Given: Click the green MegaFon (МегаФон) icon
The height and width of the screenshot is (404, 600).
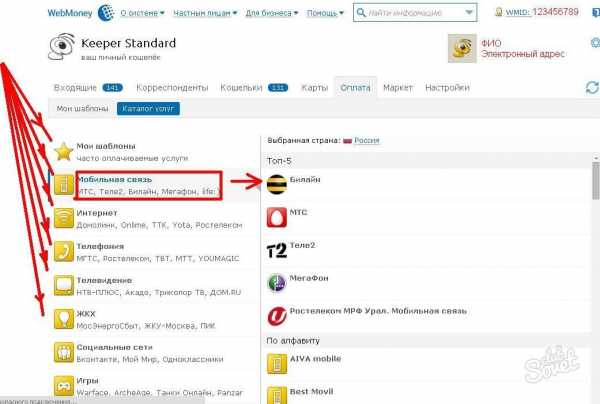Looking at the screenshot, I should (x=277, y=284).
